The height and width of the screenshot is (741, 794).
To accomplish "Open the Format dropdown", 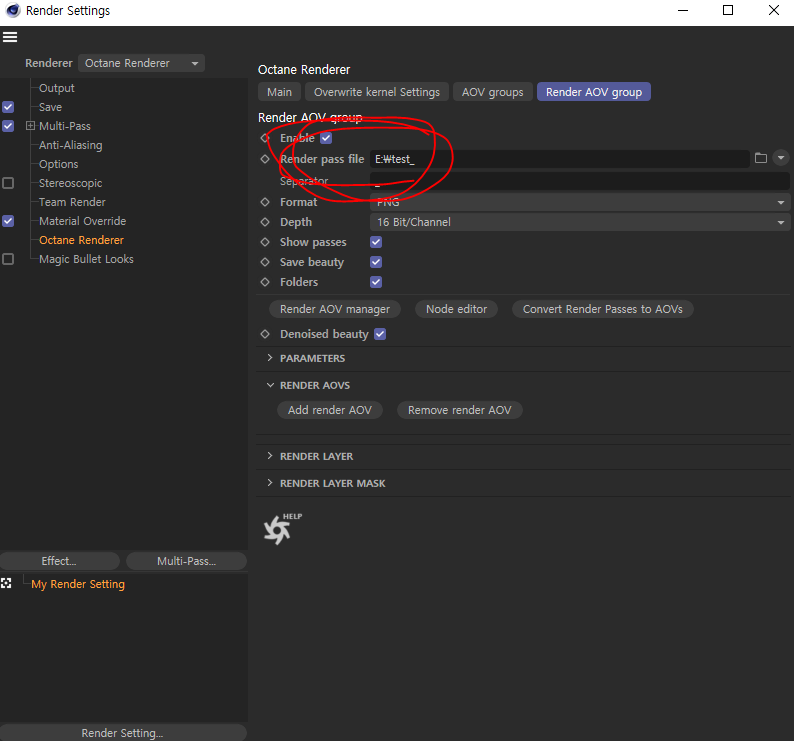I will click(x=579, y=202).
